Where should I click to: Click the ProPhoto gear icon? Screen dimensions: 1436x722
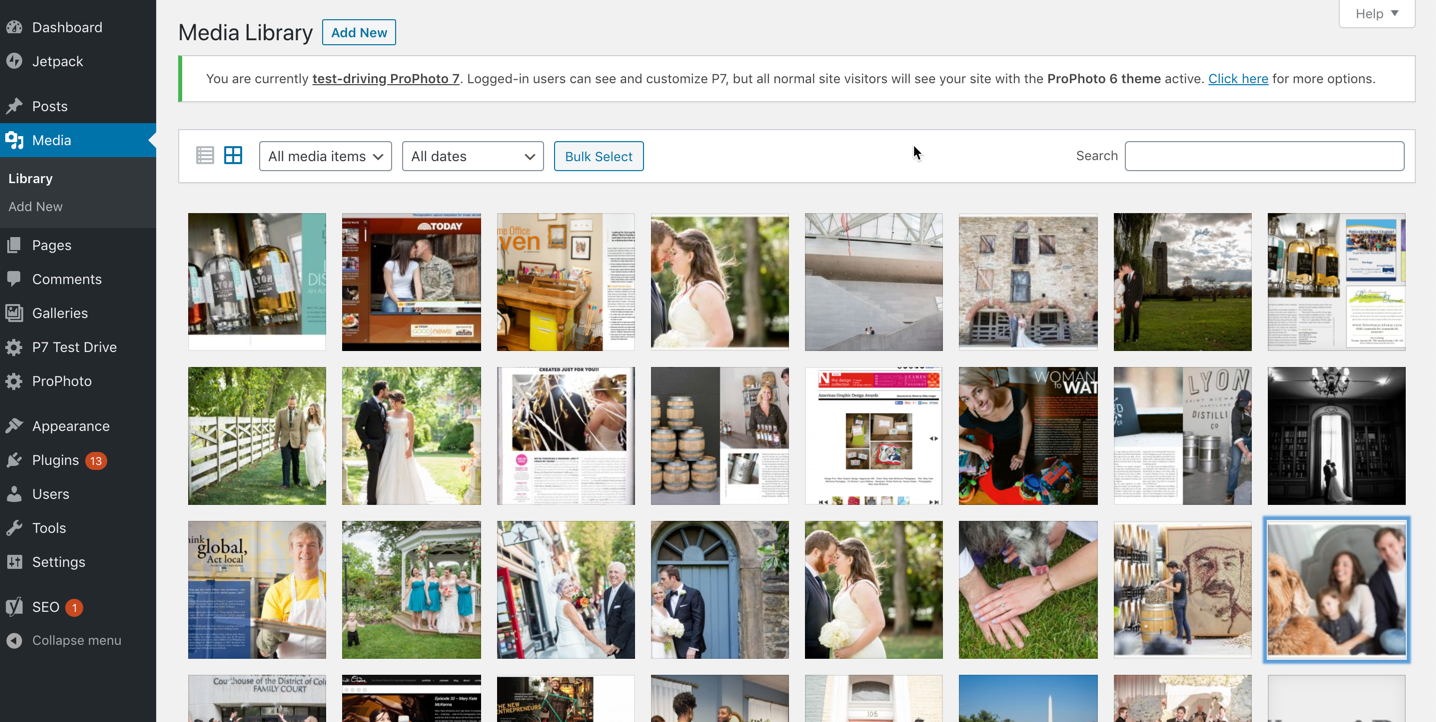point(14,381)
